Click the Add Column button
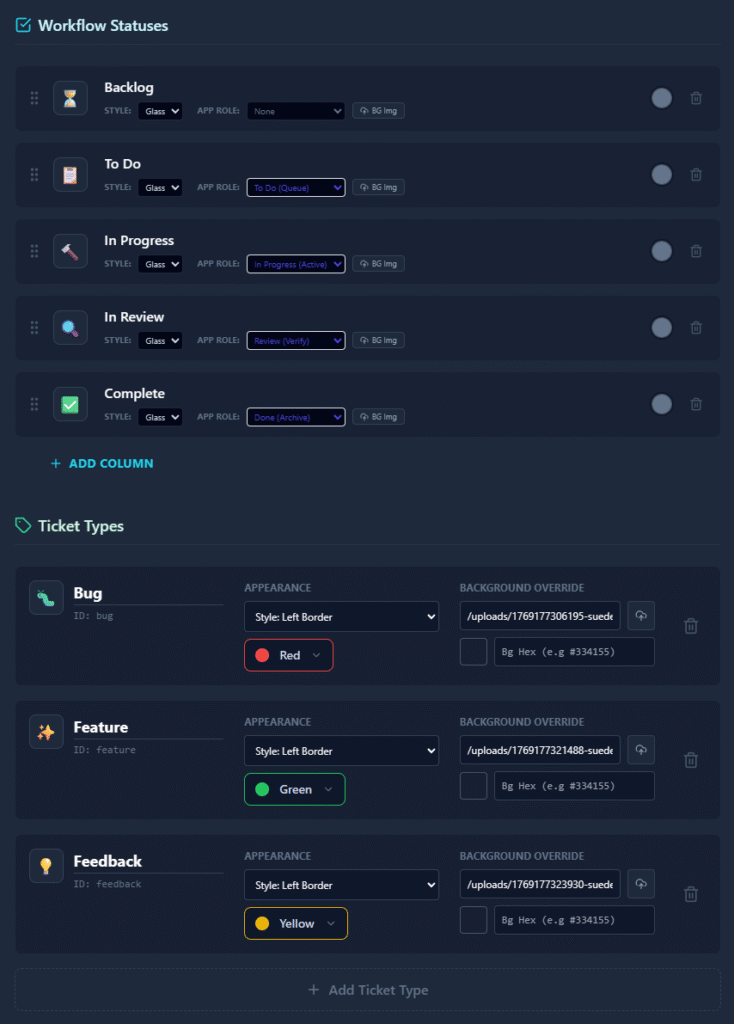 coord(102,464)
